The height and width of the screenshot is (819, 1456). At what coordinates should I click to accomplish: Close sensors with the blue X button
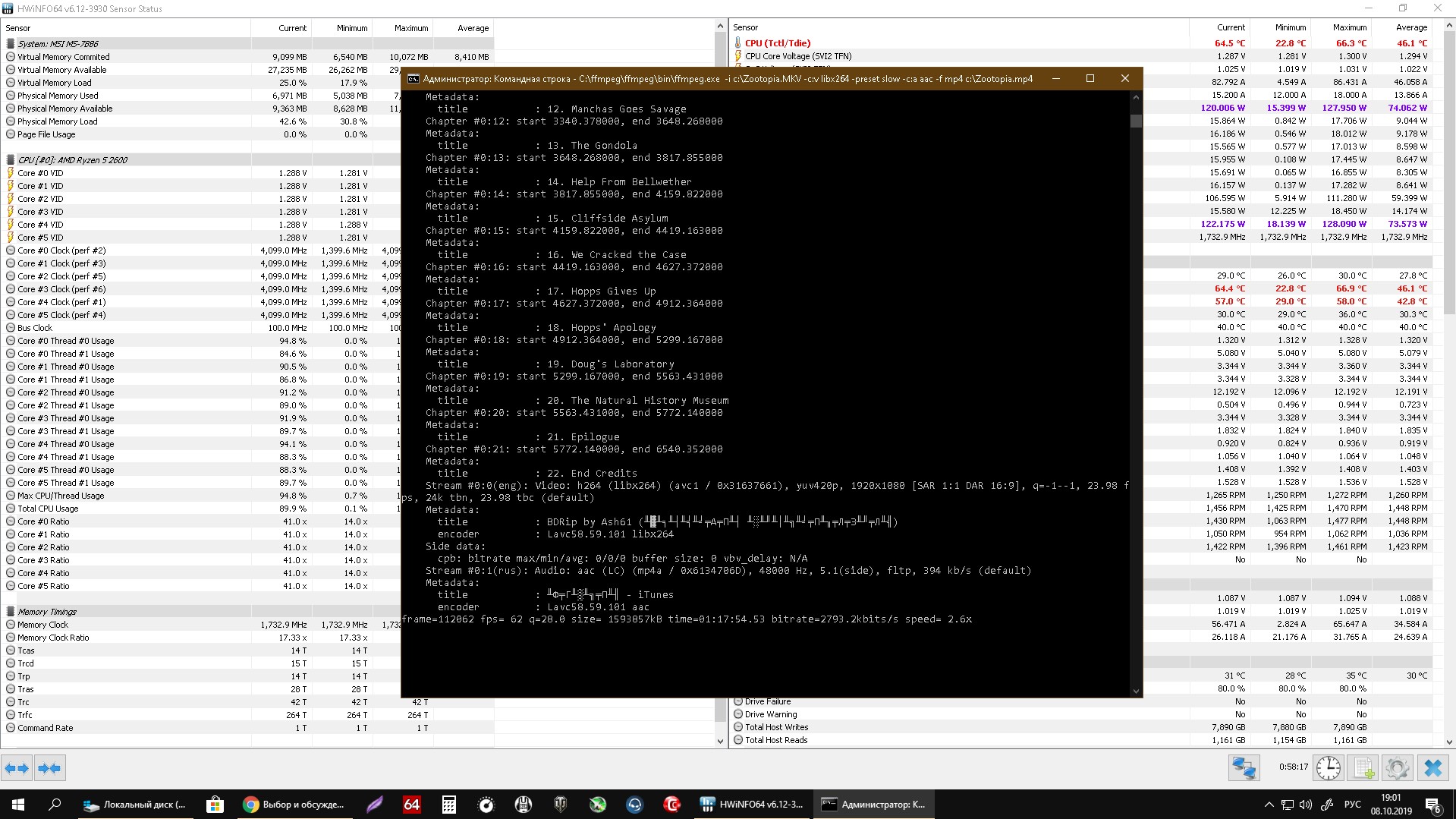pos(1432,768)
